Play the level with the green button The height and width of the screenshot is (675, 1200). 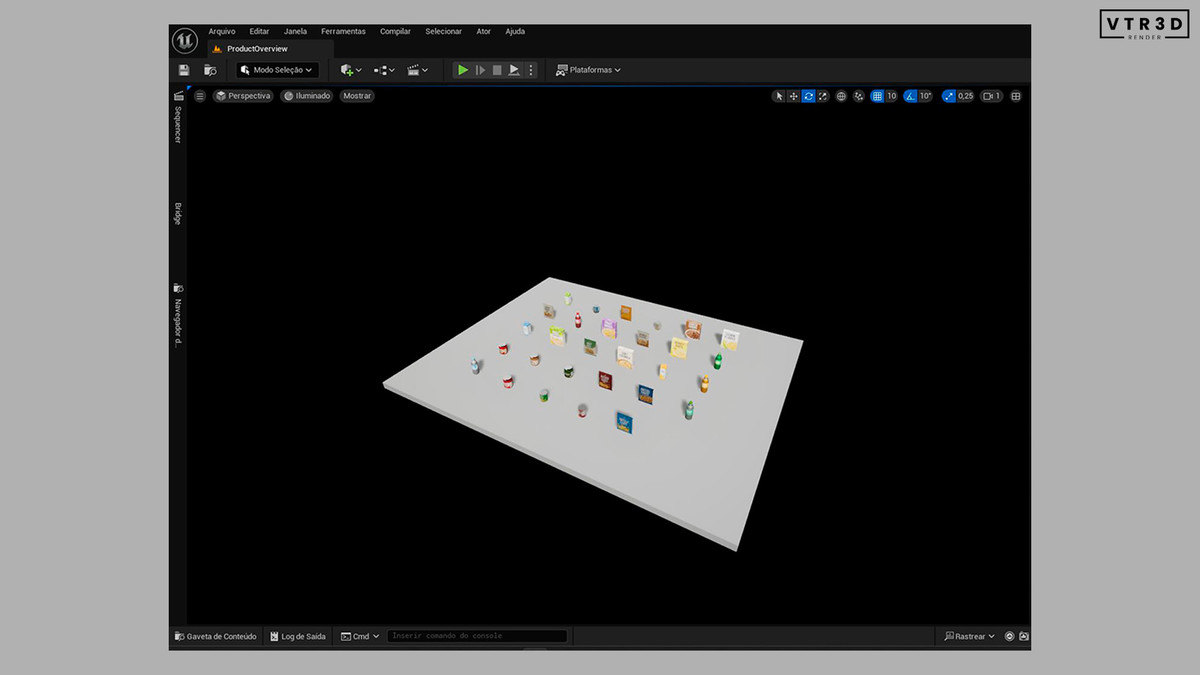[x=462, y=70]
